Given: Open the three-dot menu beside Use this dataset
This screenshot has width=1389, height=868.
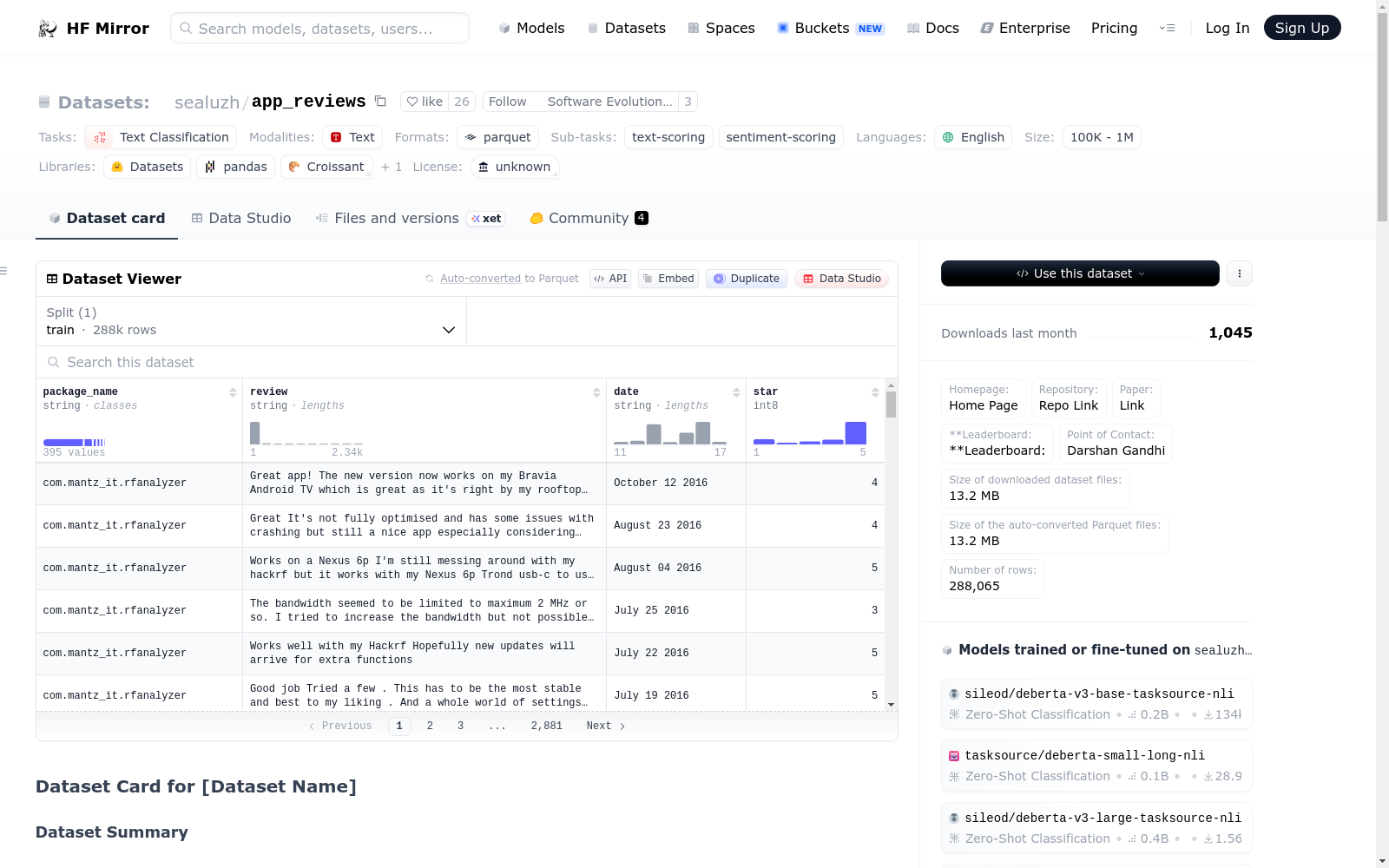Looking at the screenshot, I should pyautogui.click(x=1240, y=273).
